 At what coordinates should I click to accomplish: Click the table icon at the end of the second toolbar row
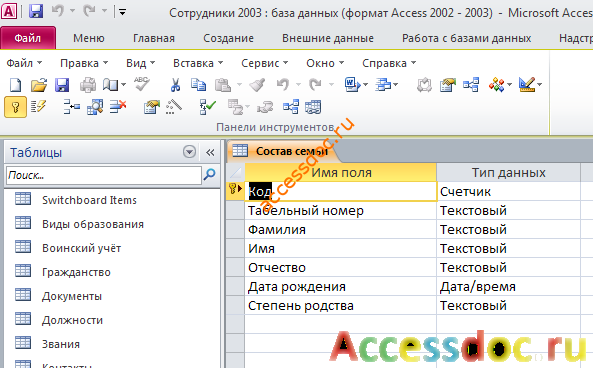point(313,107)
